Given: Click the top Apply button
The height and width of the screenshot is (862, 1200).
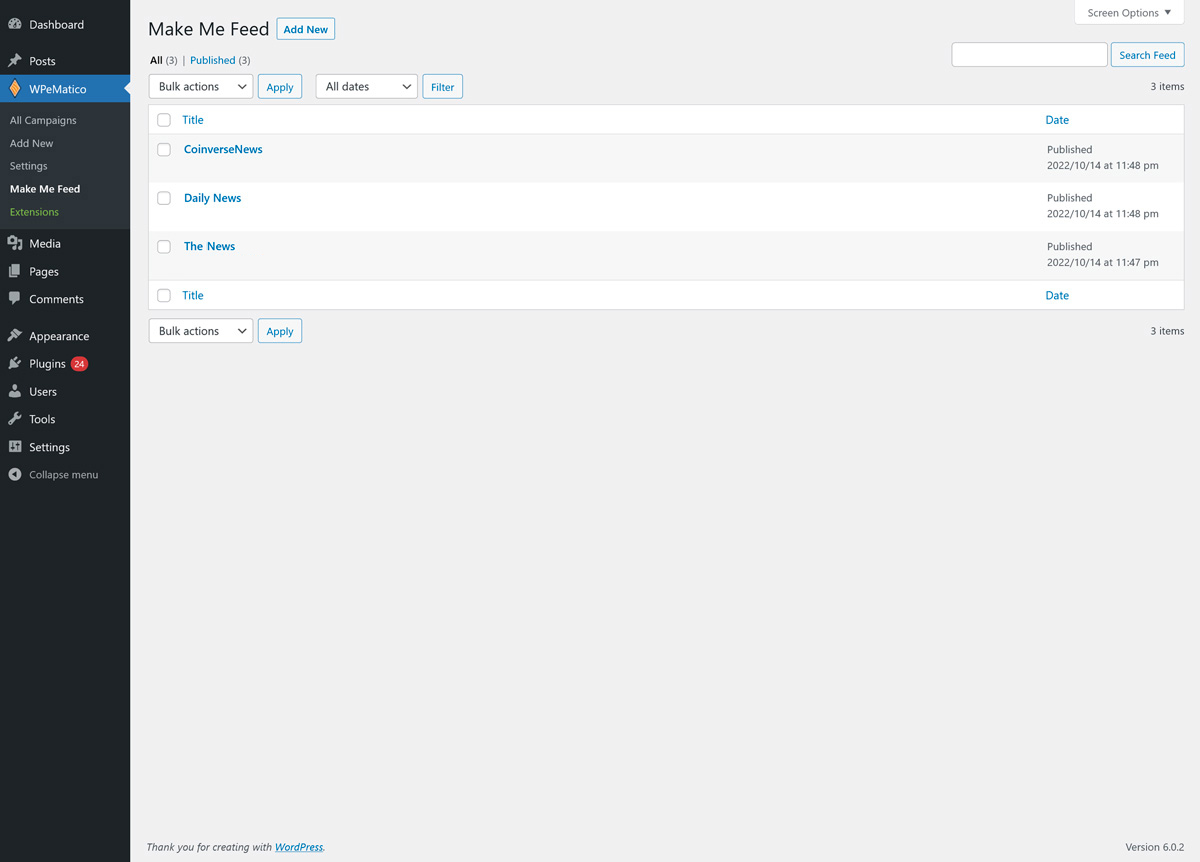Looking at the screenshot, I should pyautogui.click(x=280, y=87).
